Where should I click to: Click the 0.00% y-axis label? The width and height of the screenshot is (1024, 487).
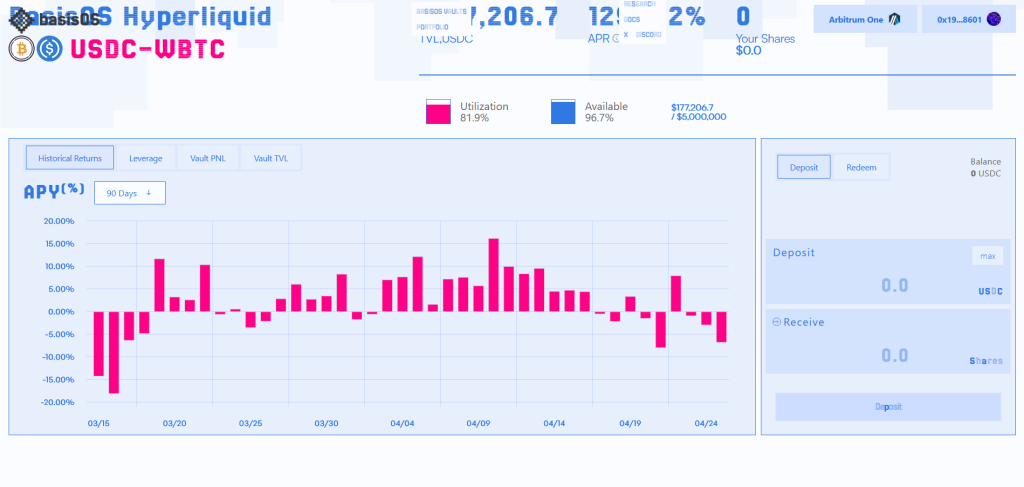pos(61,311)
